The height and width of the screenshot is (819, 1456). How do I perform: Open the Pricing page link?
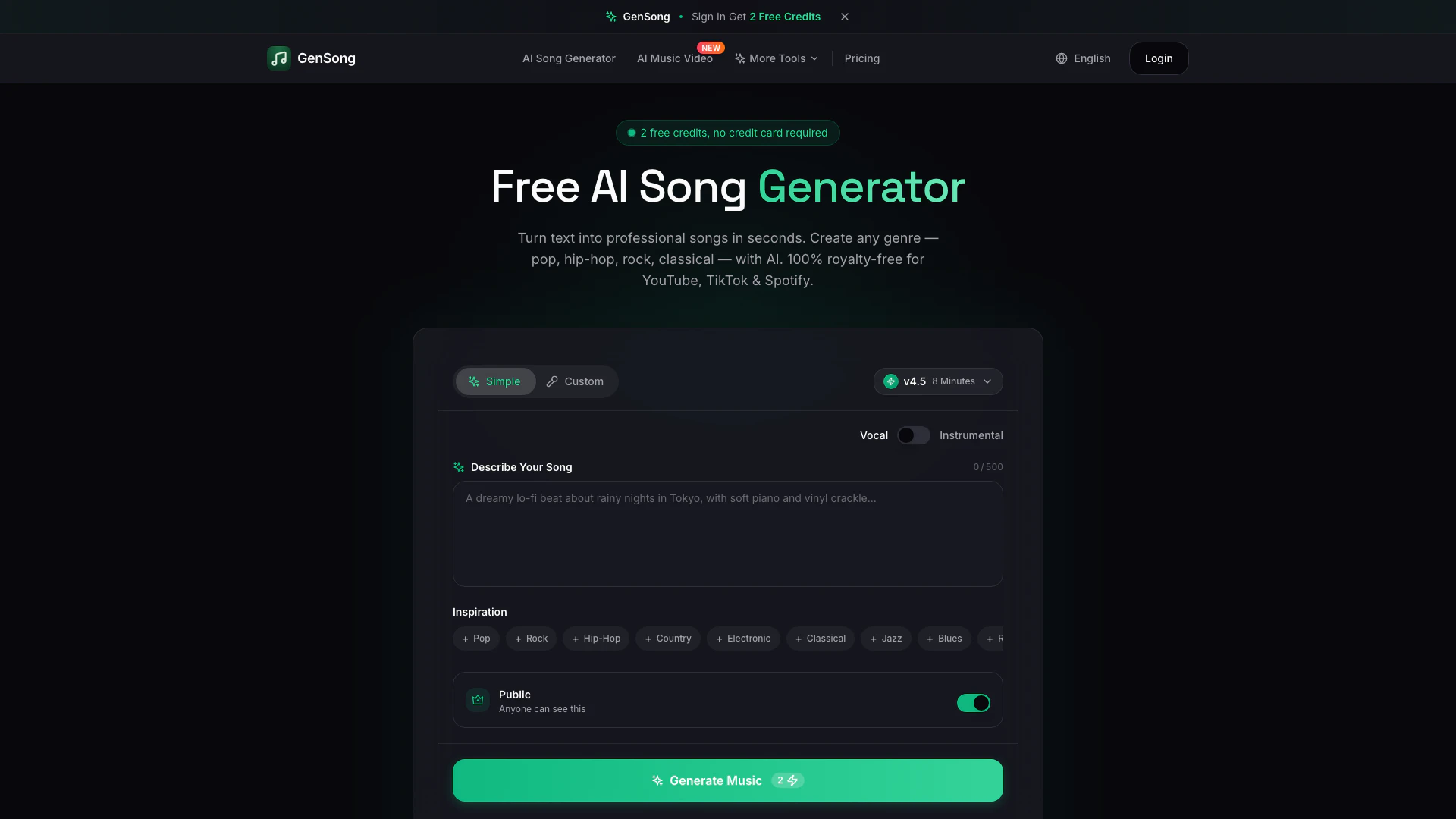pos(862,58)
